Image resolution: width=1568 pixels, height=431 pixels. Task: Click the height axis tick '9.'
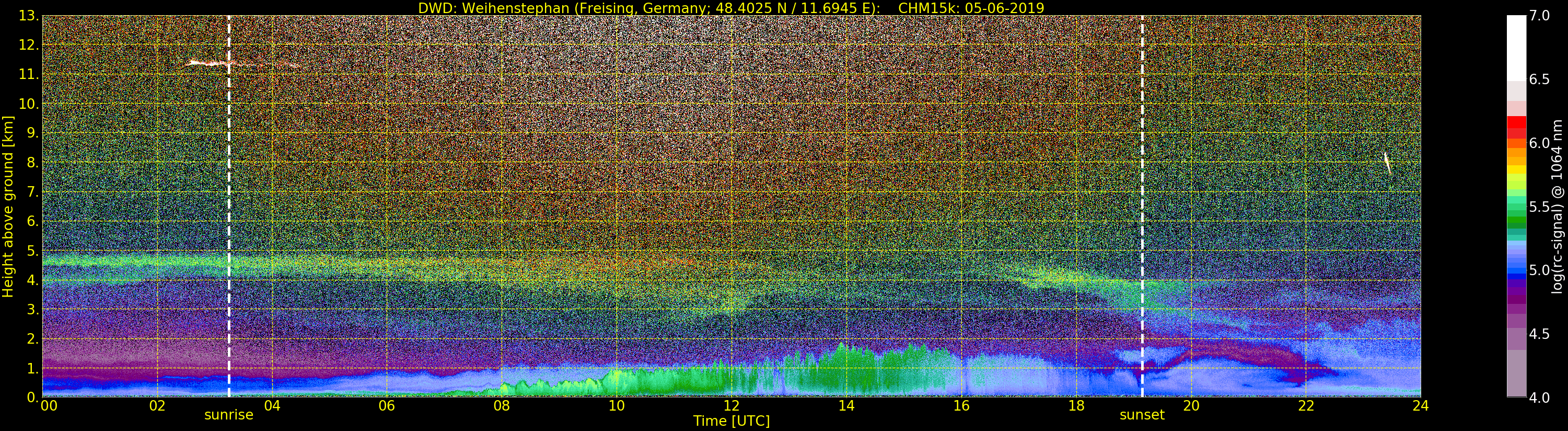tap(32, 133)
